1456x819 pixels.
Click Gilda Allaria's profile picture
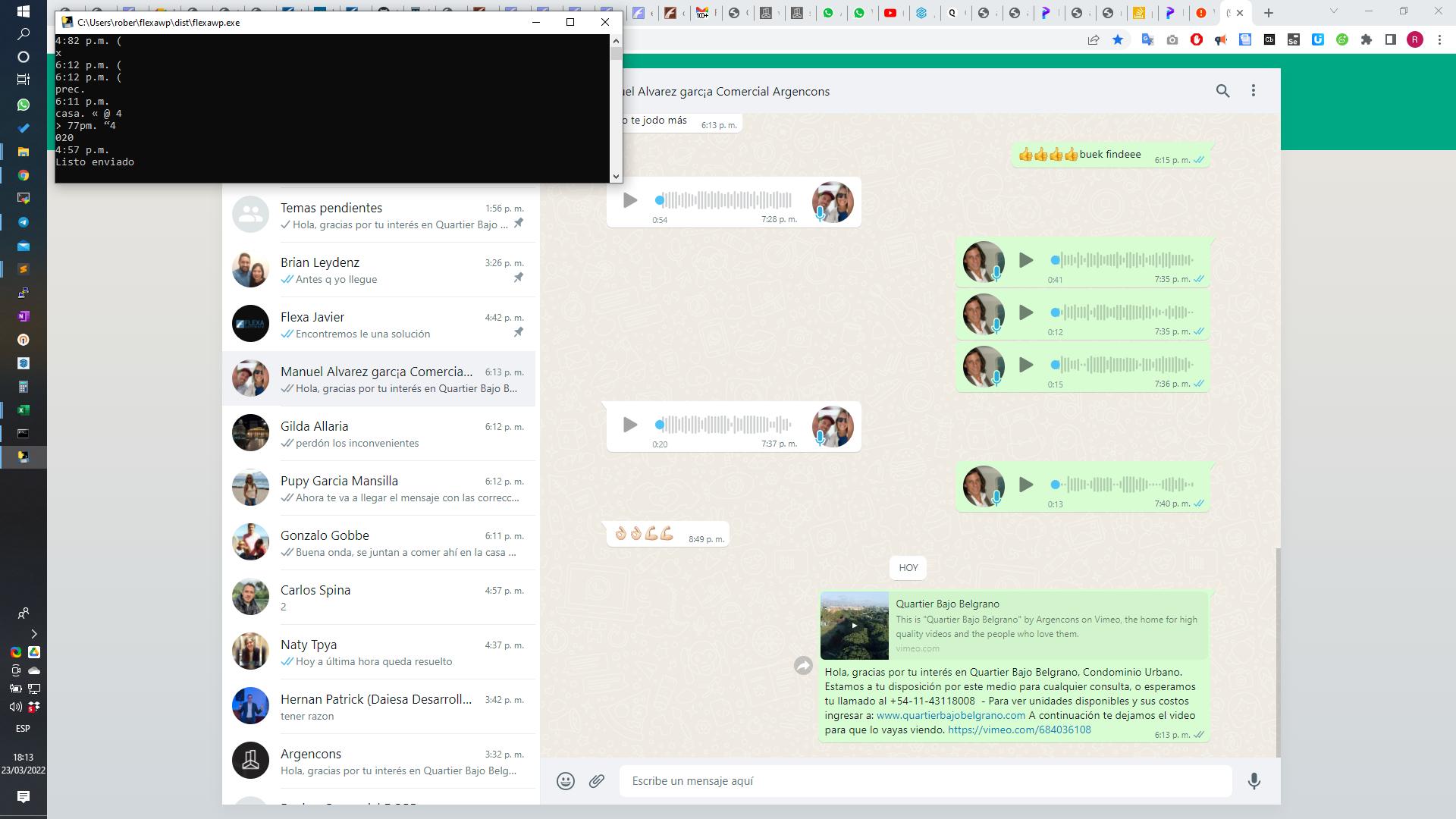pyautogui.click(x=250, y=433)
